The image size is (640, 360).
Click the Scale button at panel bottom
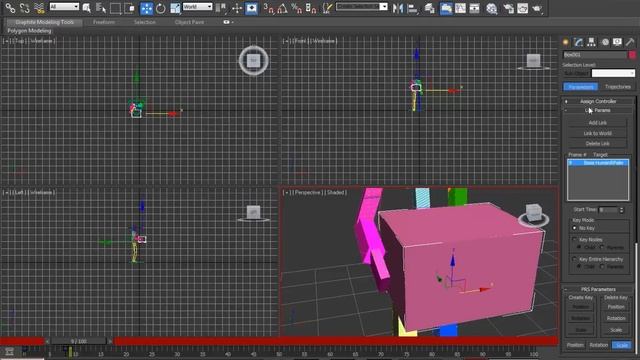pyautogui.click(x=622, y=345)
